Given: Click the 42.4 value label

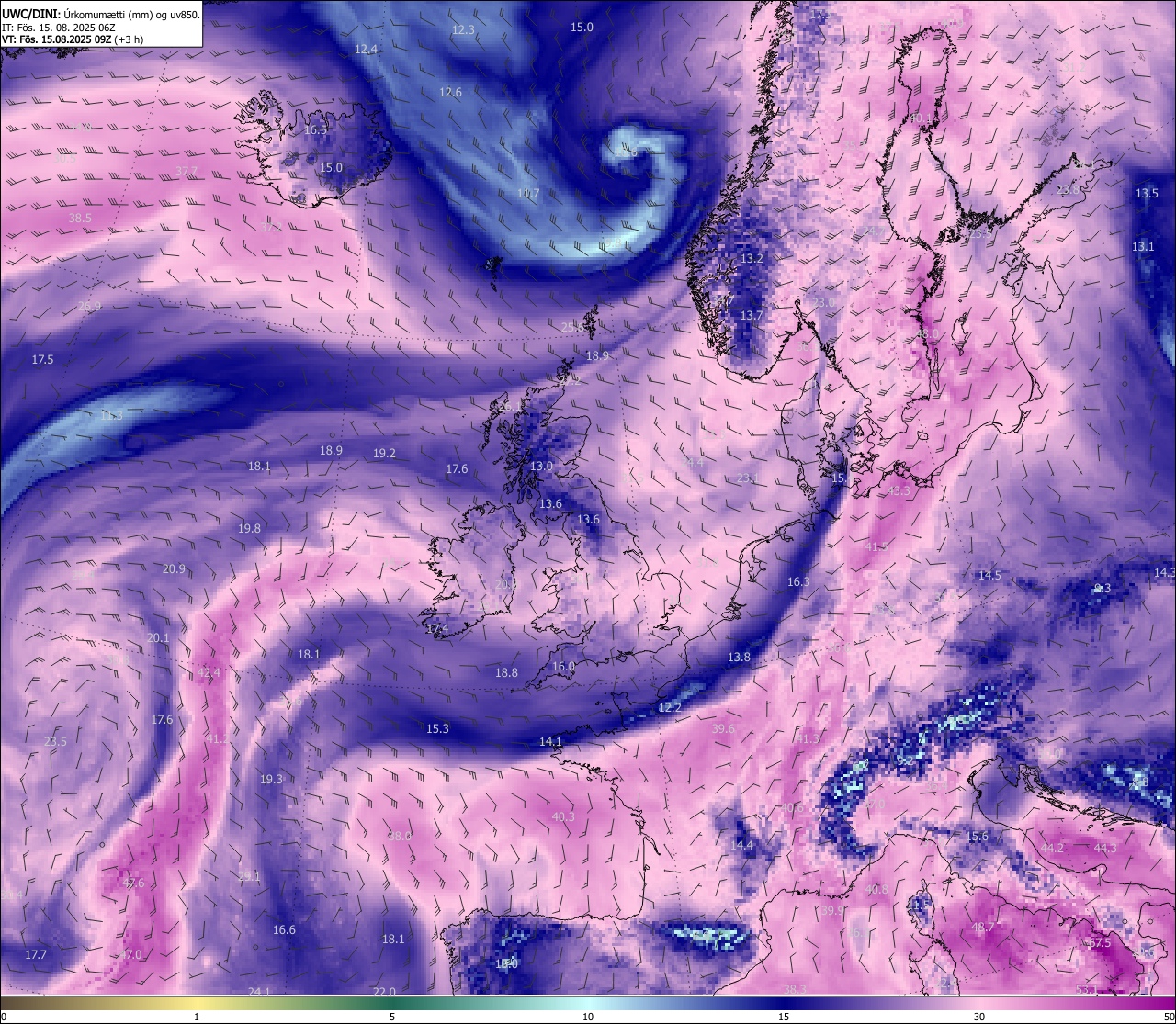Looking at the screenshot, I should (x=209, y=672).
